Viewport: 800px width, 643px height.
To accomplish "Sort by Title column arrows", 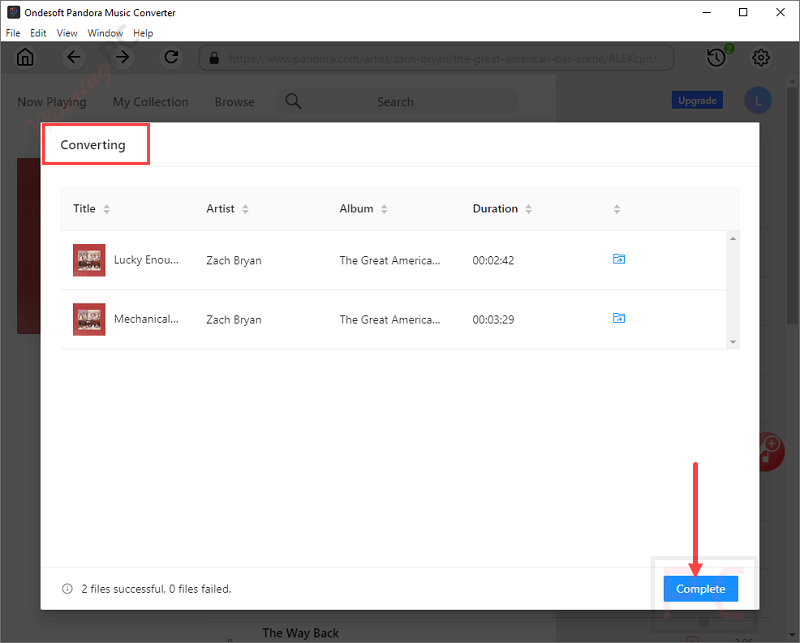I will pyautogui.click(x=107, y=209).
